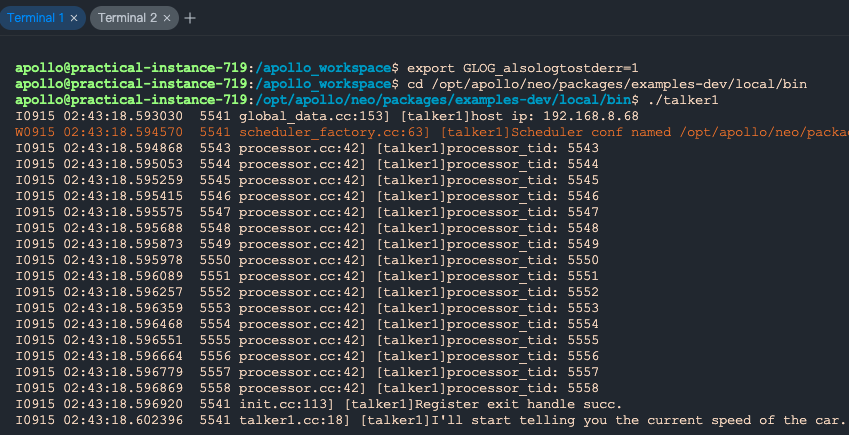The height and width of the screenshot is (435, 849).
Task: Add a new terminal with plus icon
Action: point(190,18)
